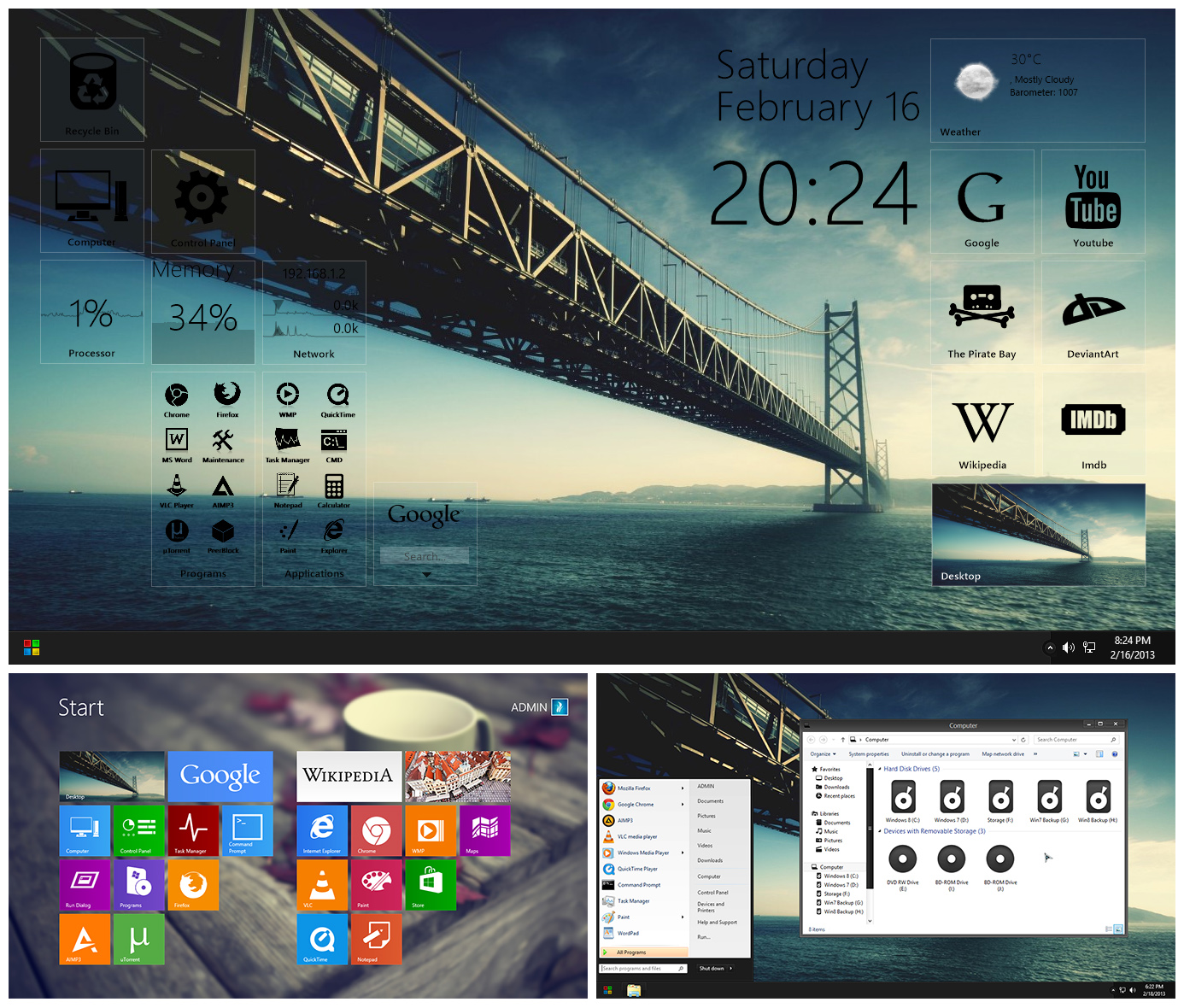Image resolution: width=1184 pixels, height=1008 pixels.
Task: Open the volume control in the top taskbar tray
Action: tap(1069, 648)
